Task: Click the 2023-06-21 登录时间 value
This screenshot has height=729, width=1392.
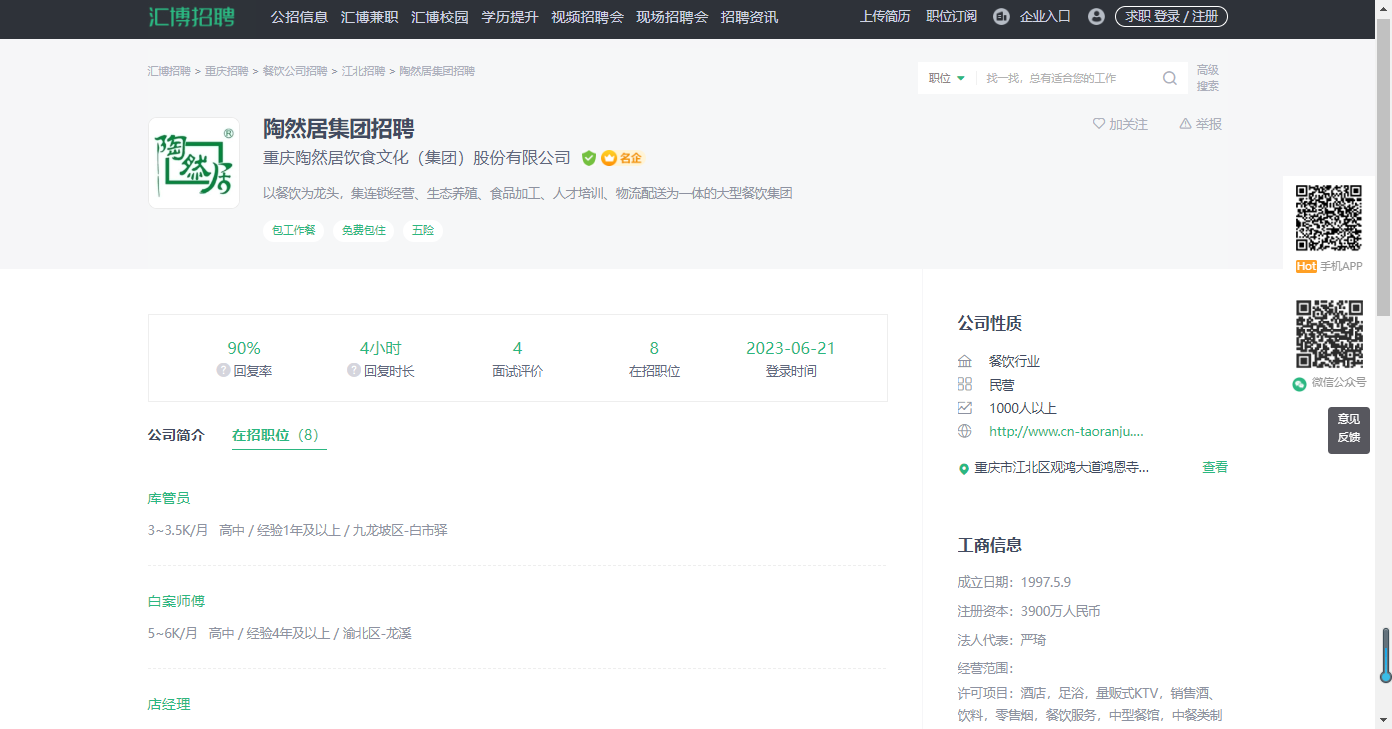Action: (791, 348)
